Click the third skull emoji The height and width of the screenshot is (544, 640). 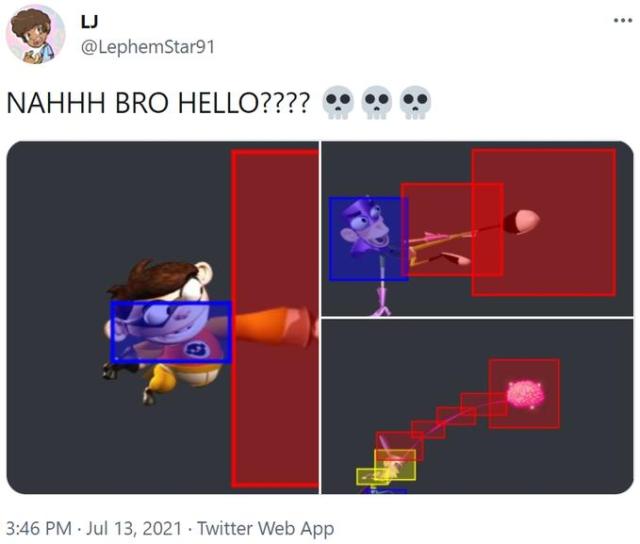pos(415,102)
